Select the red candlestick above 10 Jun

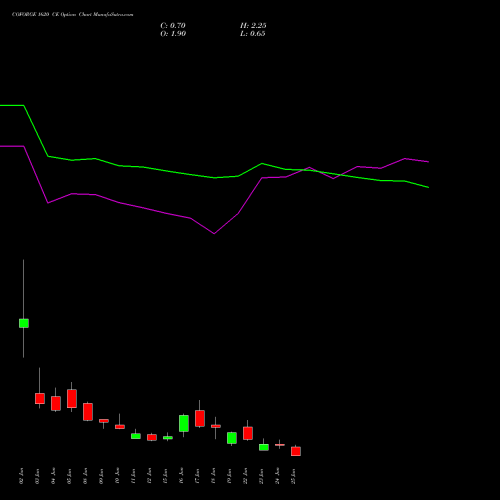click(120, 427)
